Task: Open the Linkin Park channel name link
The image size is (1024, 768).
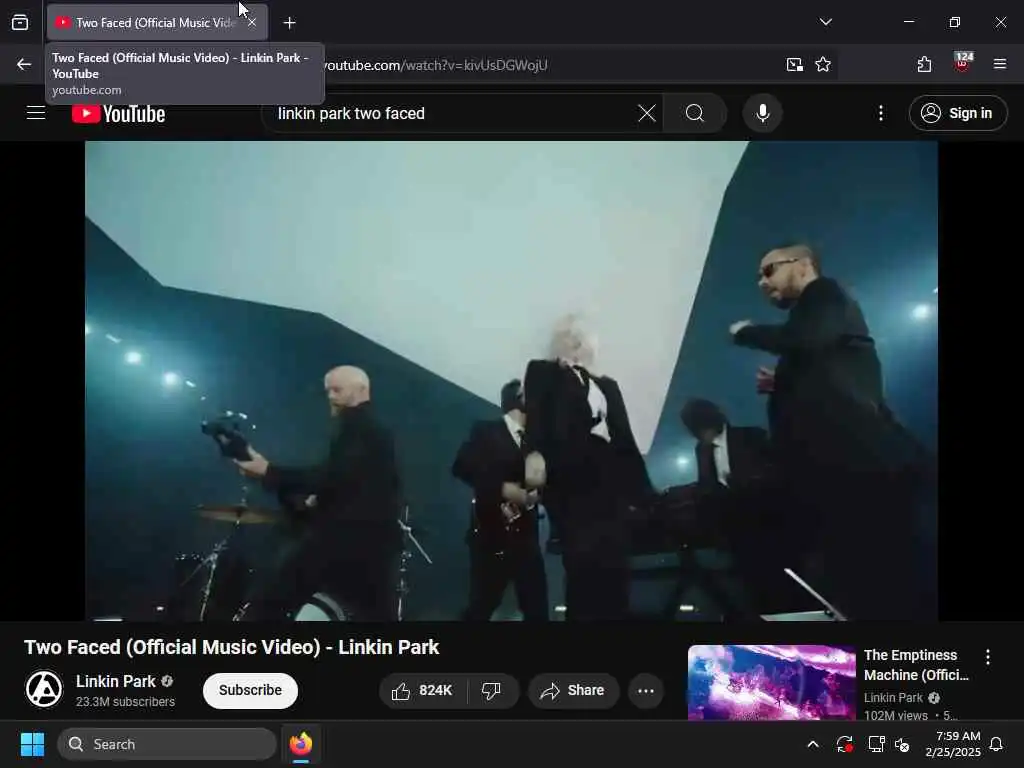Action: [116, 681]
